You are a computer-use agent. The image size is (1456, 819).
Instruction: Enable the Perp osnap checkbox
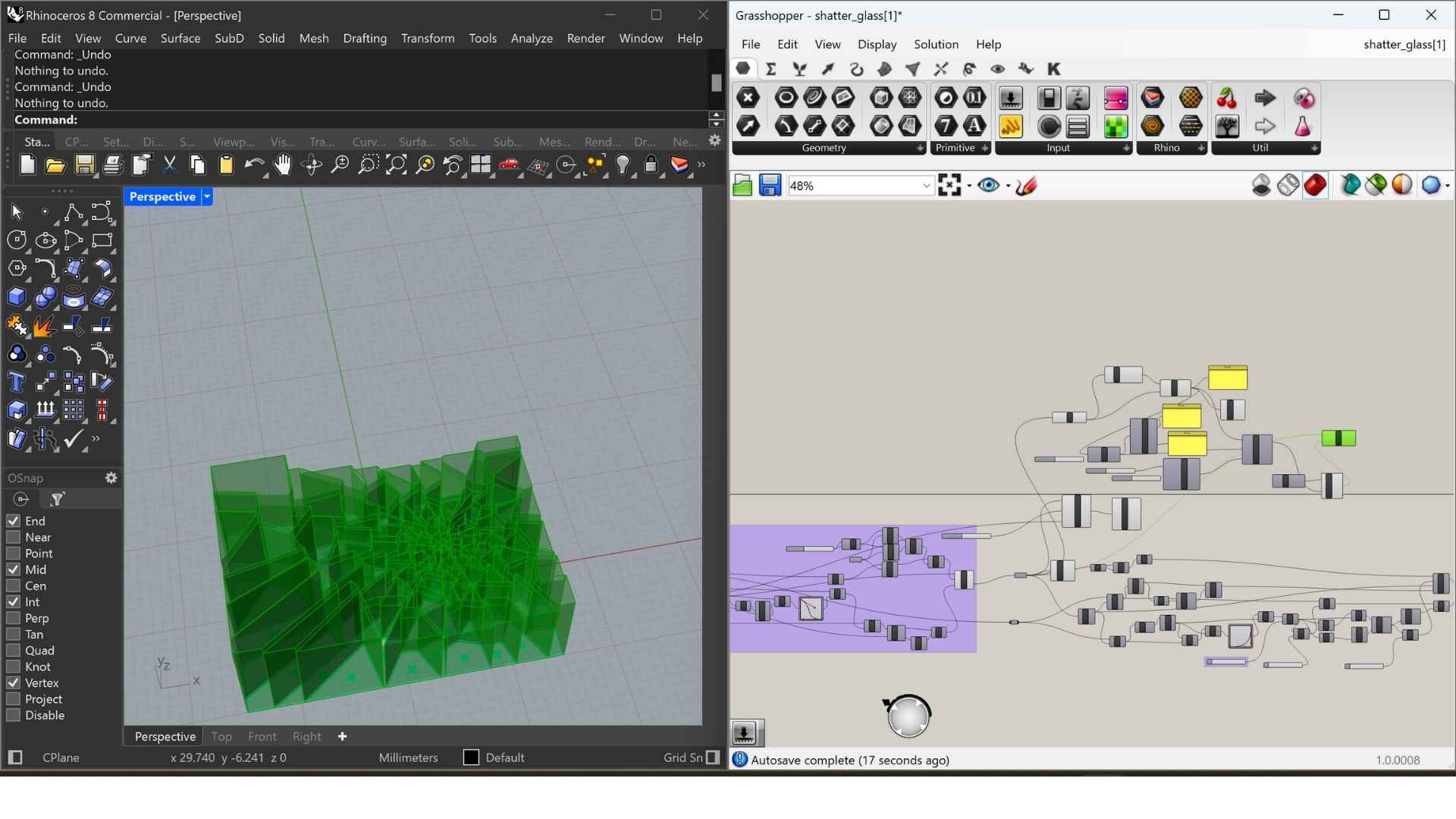[13, 618]
